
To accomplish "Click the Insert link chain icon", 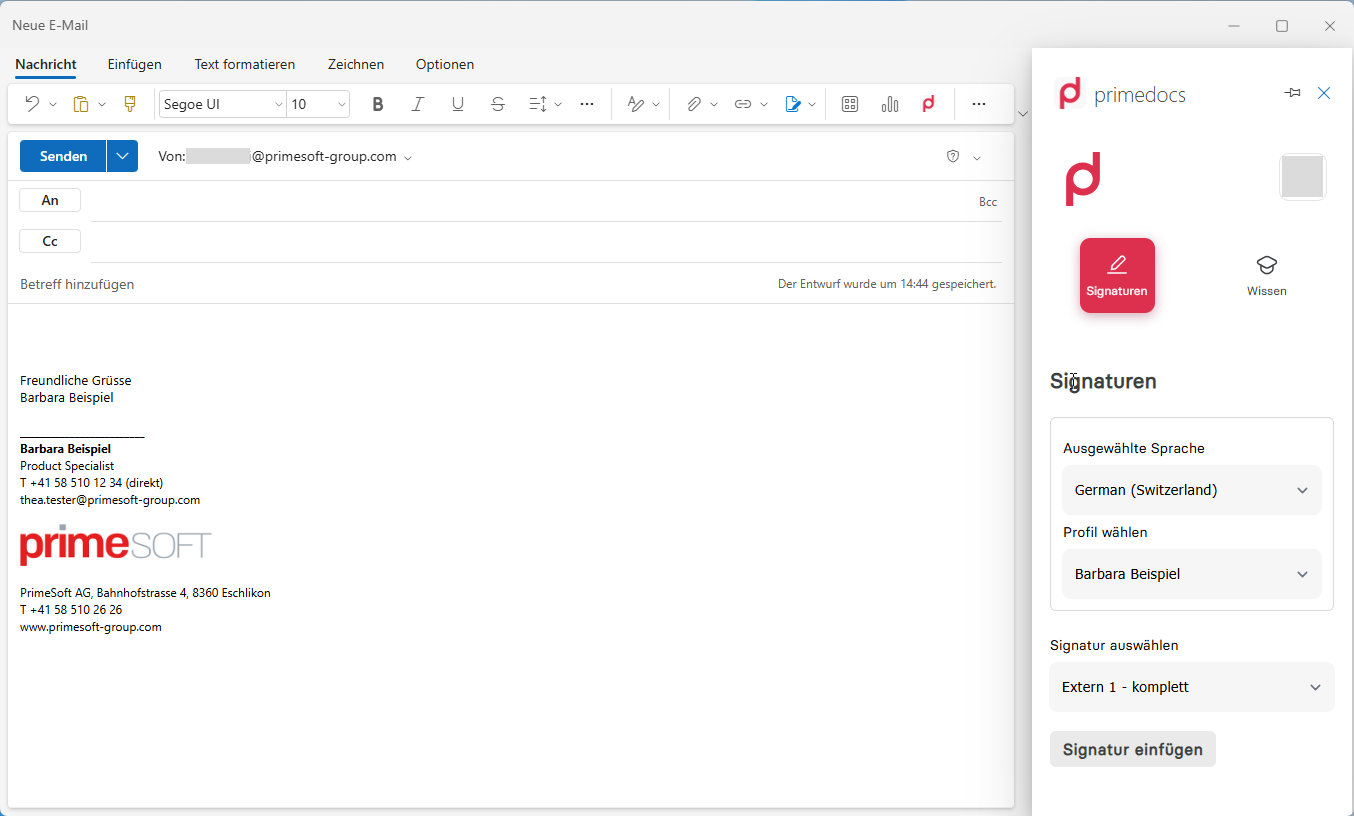I will [x=742, y=104].
